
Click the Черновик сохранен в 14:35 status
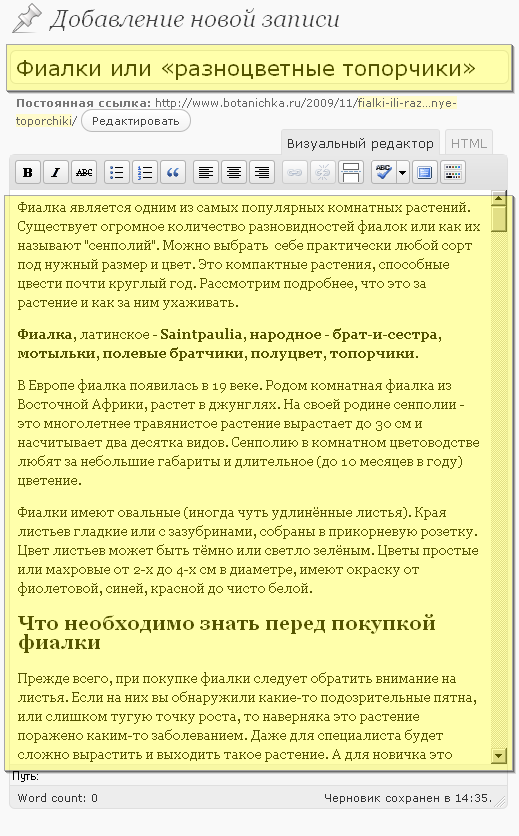click(x=408, y=798)
